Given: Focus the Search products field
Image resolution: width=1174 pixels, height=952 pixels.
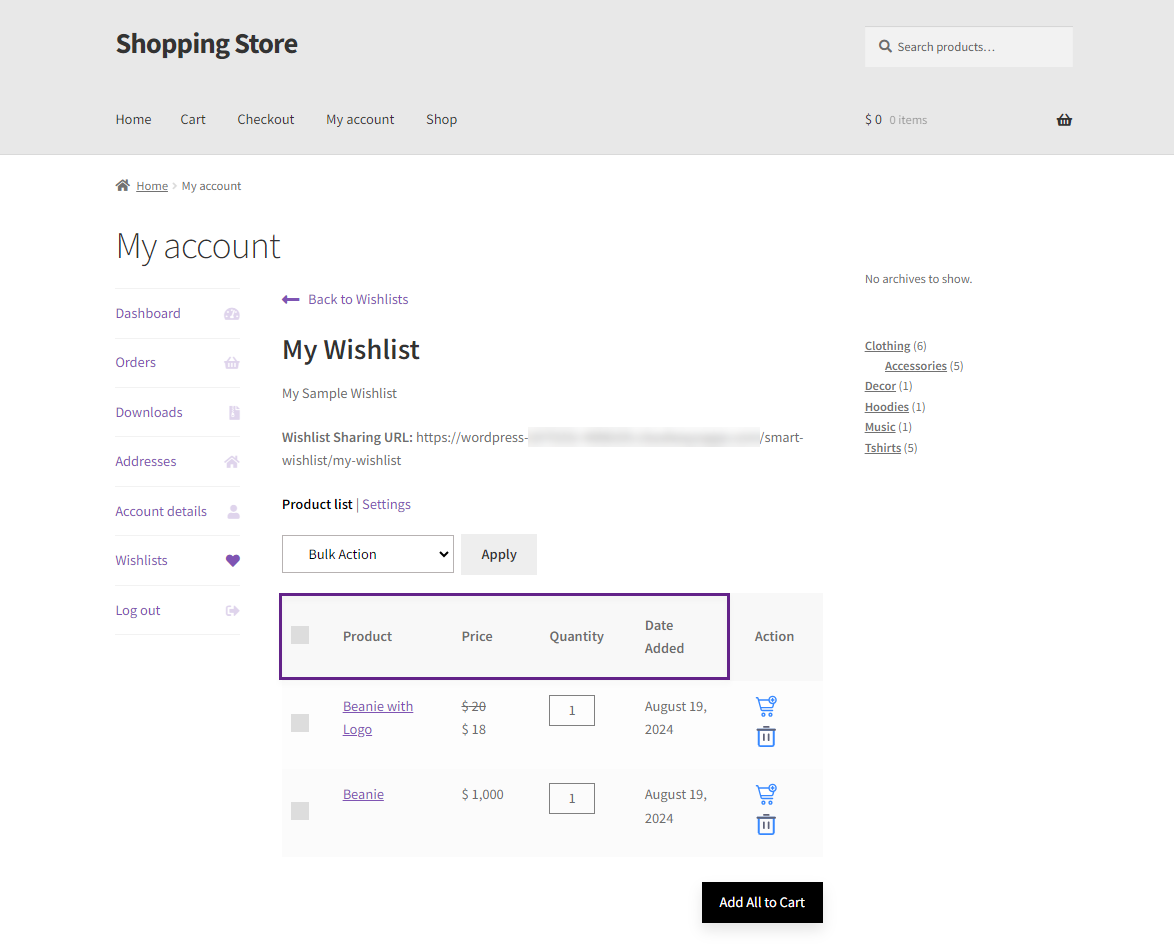Looking at the screenshot, I should pyautogui.click(x=969, y=46).
